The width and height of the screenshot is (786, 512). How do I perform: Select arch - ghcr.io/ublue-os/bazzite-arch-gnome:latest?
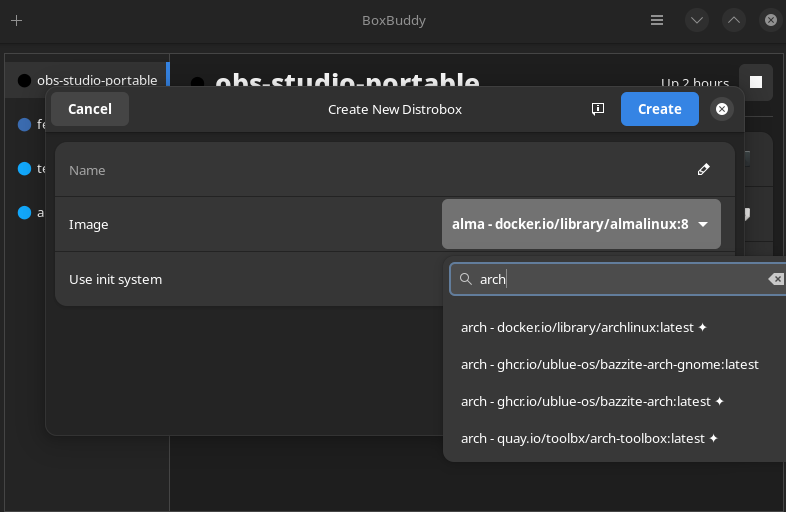pos(609,364)
